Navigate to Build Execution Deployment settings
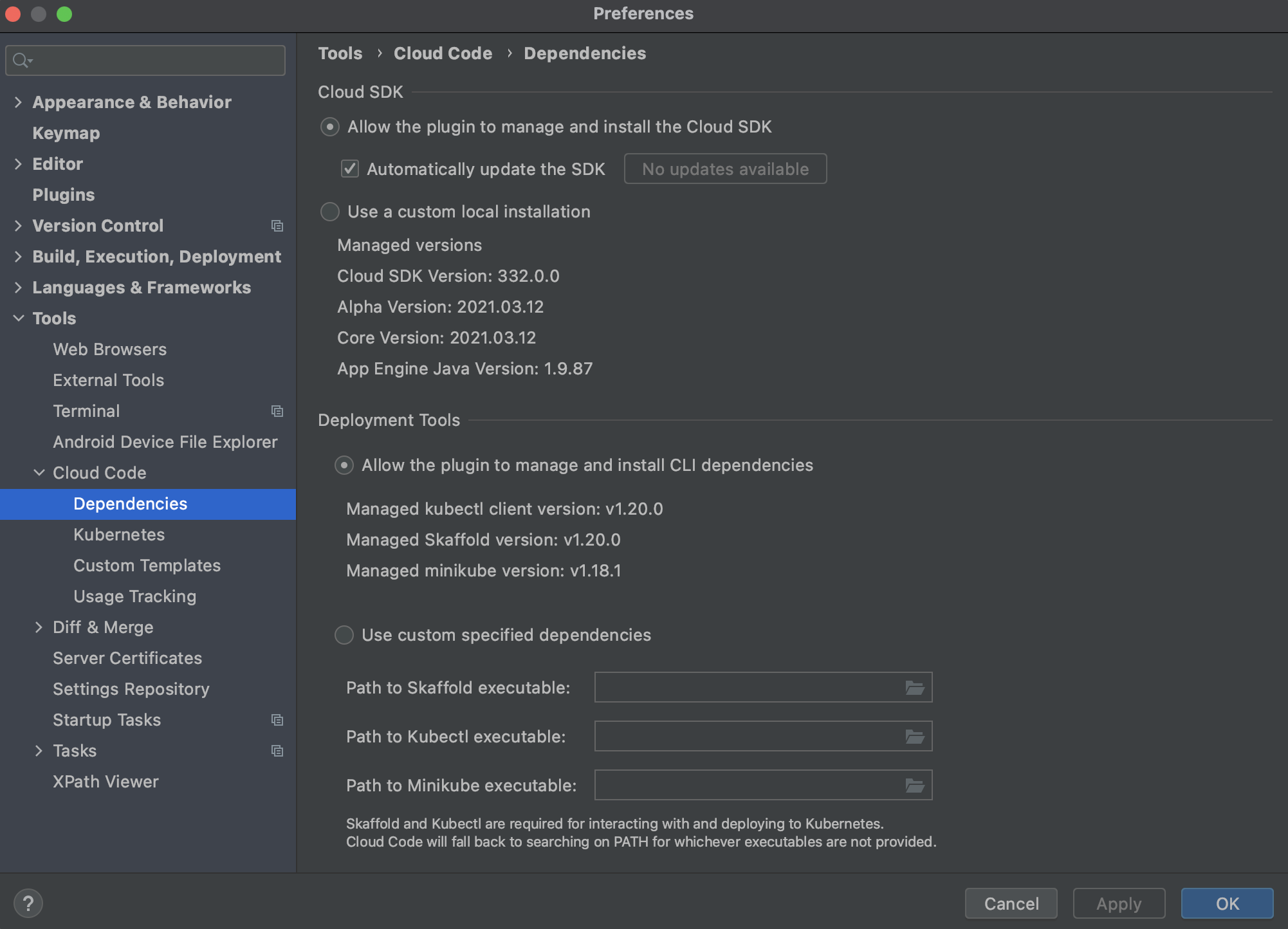This screenshot has width=1288, height=929. (156, 256)
